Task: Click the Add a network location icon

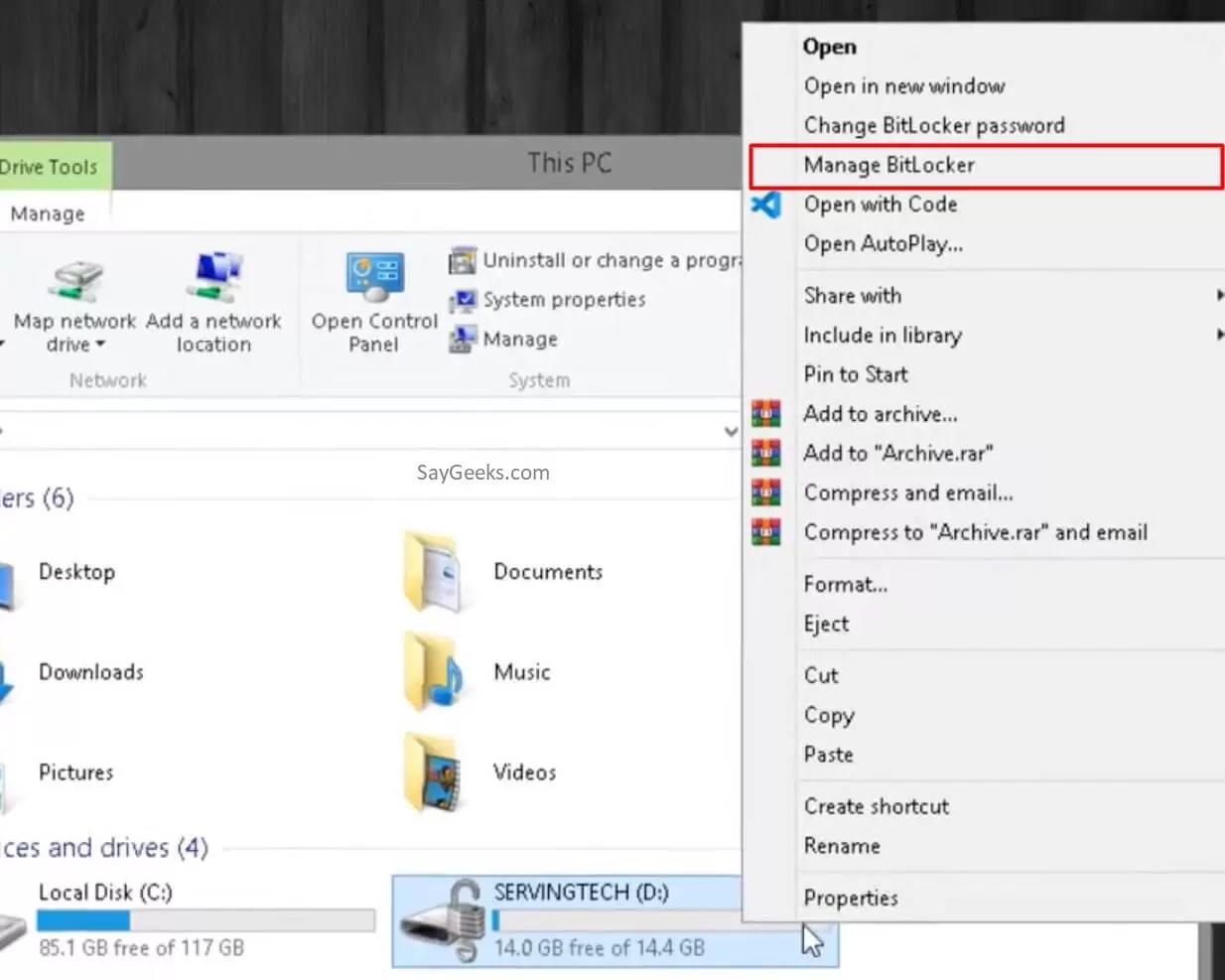Action: pyautogui.click(x=214, y=278)
